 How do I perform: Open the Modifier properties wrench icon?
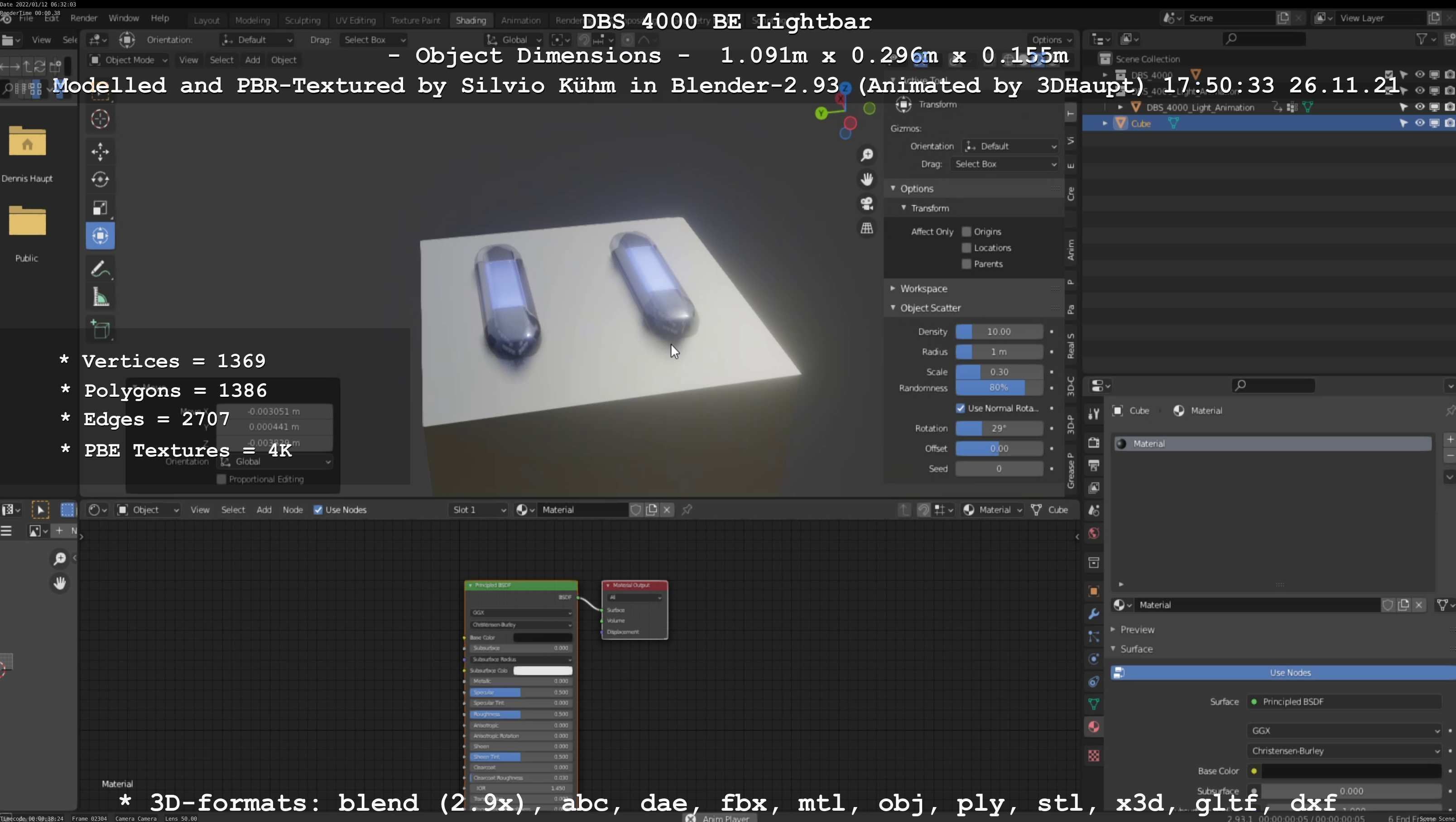pos(1094,613)
